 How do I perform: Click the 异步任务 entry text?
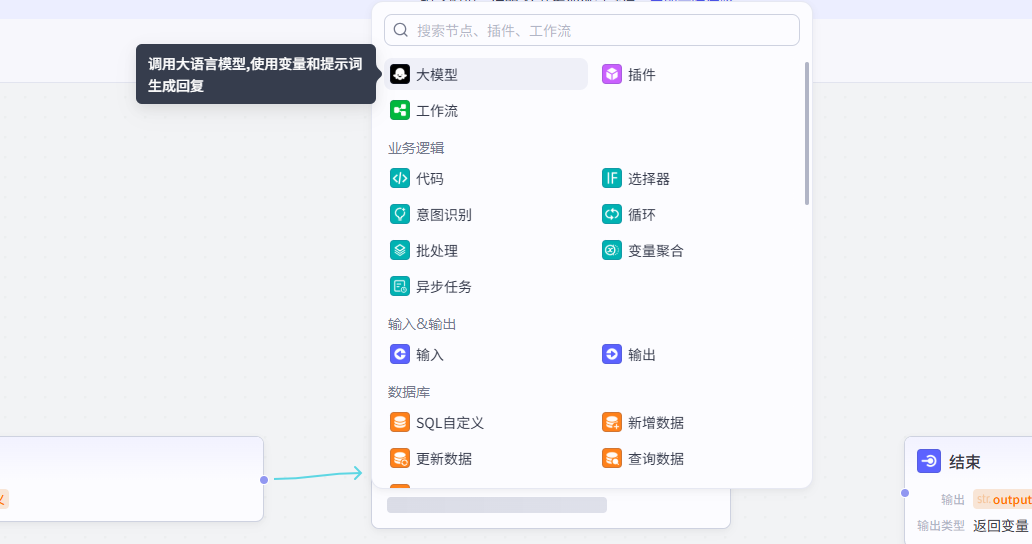coord(444,287)
